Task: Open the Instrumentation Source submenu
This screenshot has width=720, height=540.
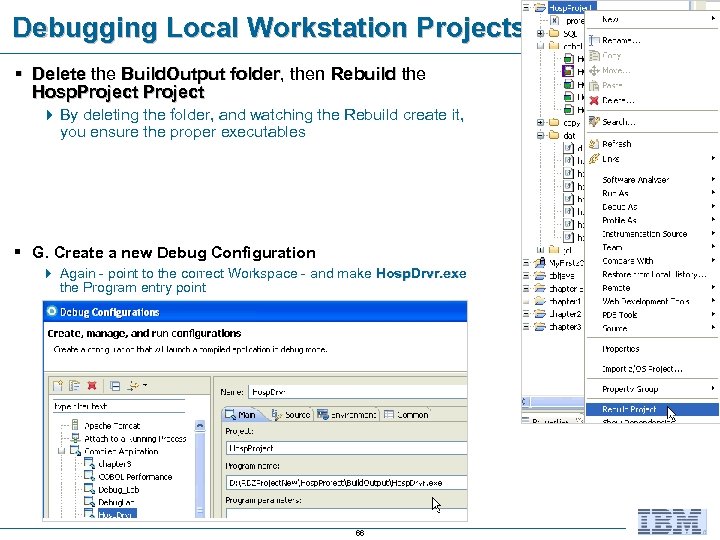Action: tap(652, 234)
